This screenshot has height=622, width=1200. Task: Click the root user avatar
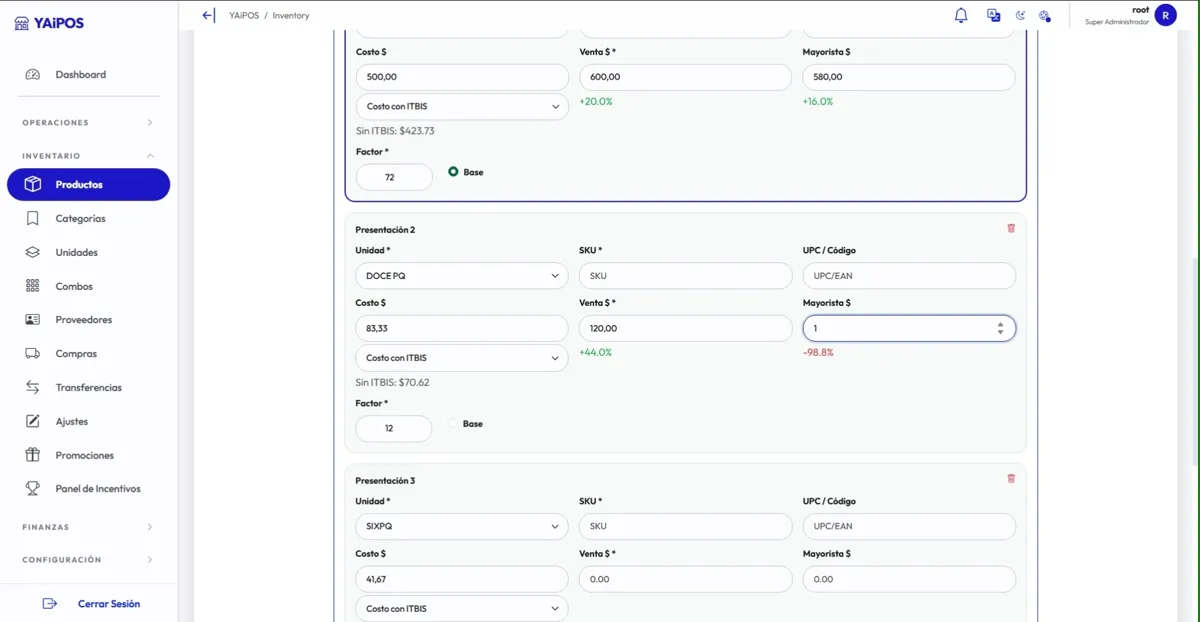(1165, 15)
